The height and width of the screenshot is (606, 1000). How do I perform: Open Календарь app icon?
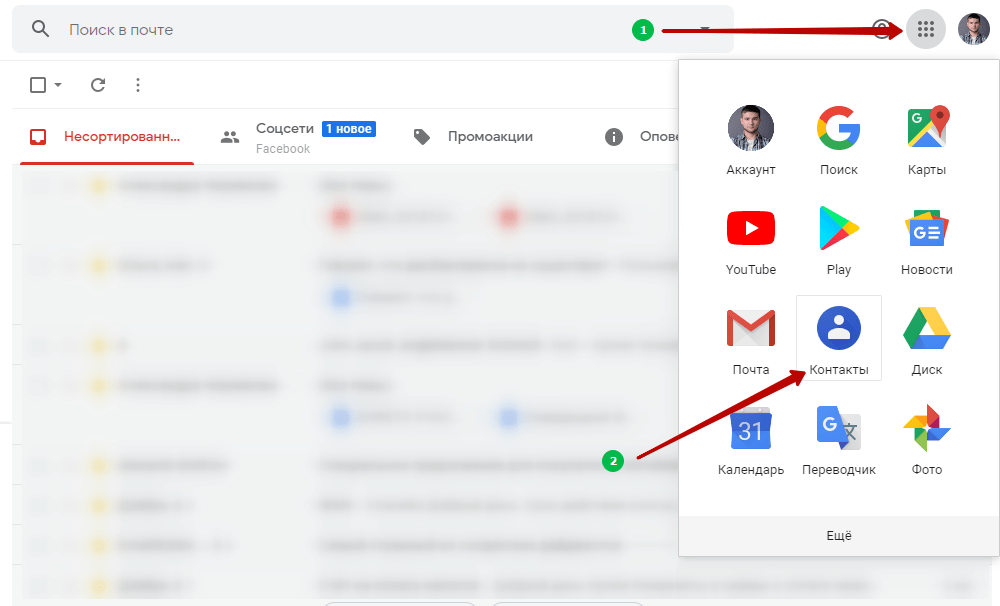(751, 440)
